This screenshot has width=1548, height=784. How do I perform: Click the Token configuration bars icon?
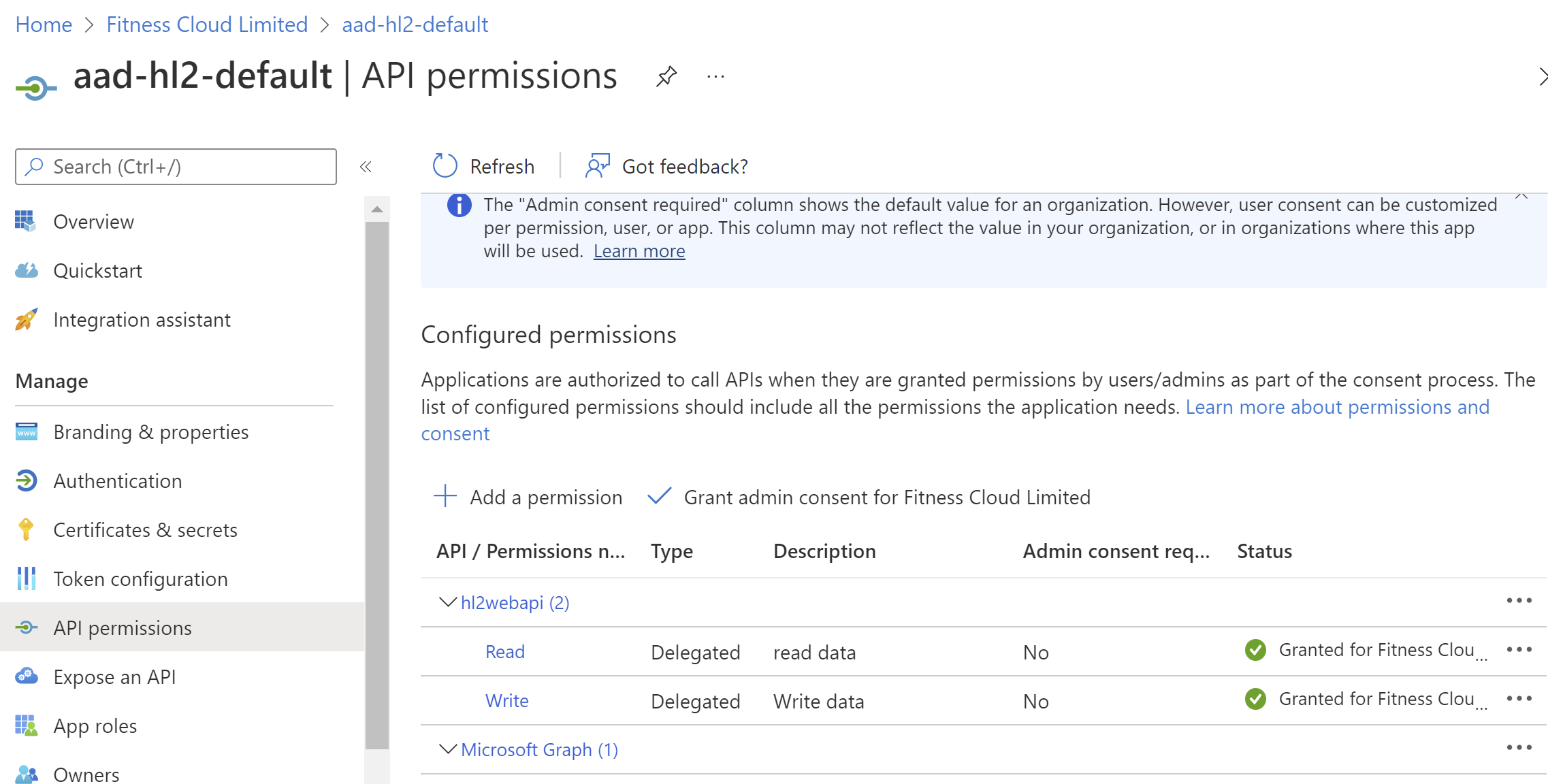26,578
